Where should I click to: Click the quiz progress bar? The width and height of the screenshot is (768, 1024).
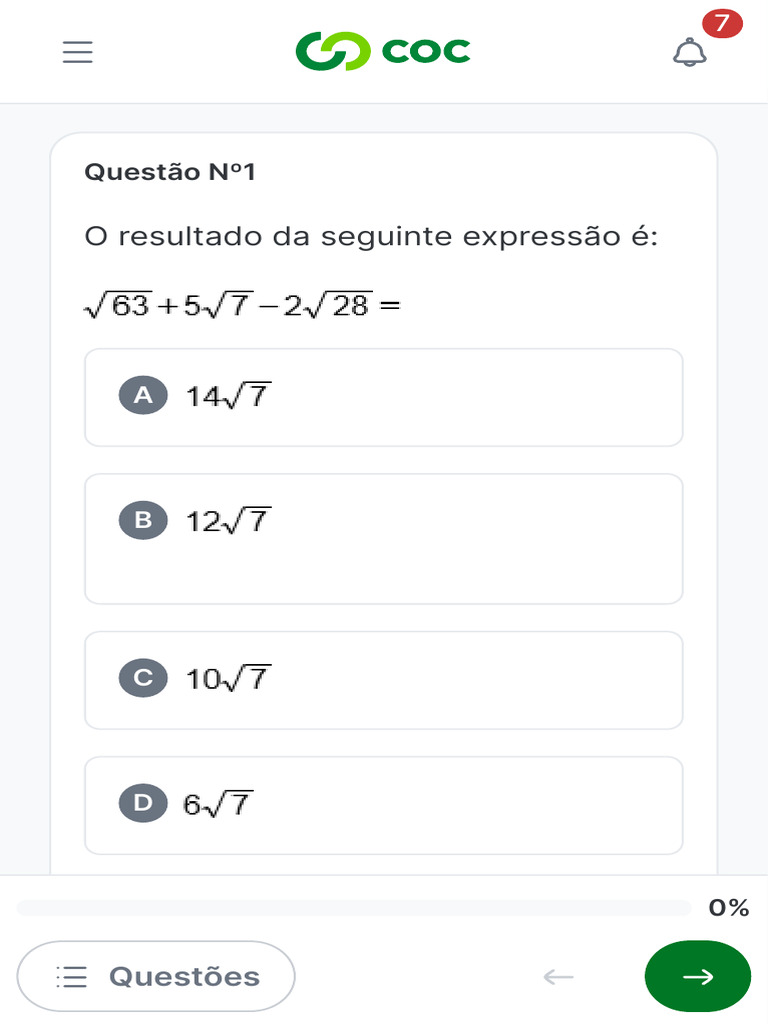click(353, 908)
